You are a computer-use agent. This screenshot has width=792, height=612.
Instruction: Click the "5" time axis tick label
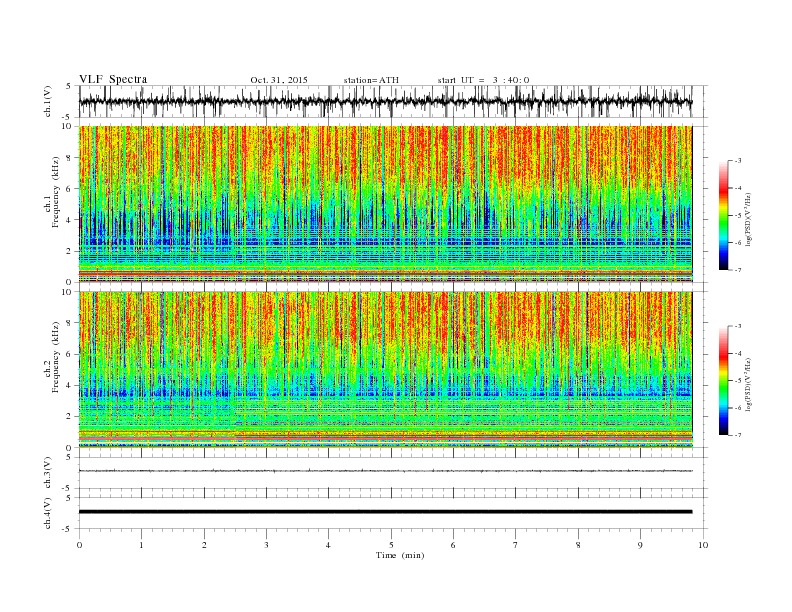point(391,545)
